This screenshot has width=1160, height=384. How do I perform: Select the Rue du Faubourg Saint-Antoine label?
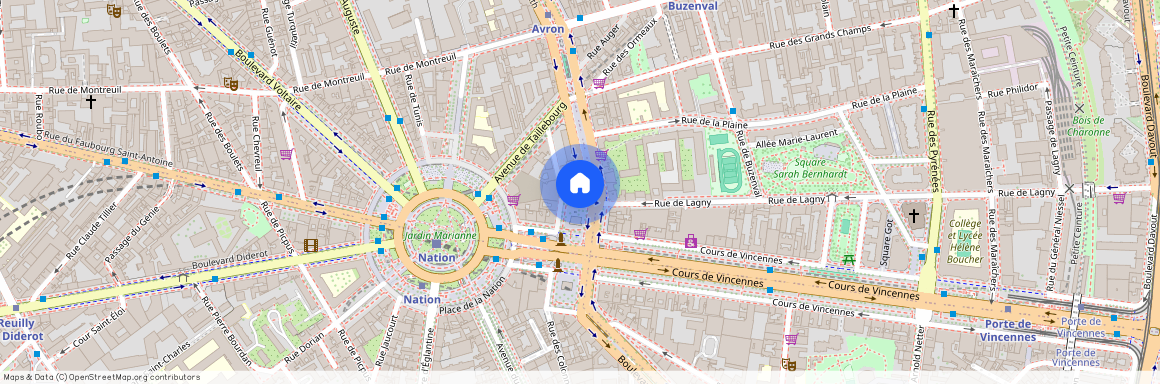[x=108, y=148]
